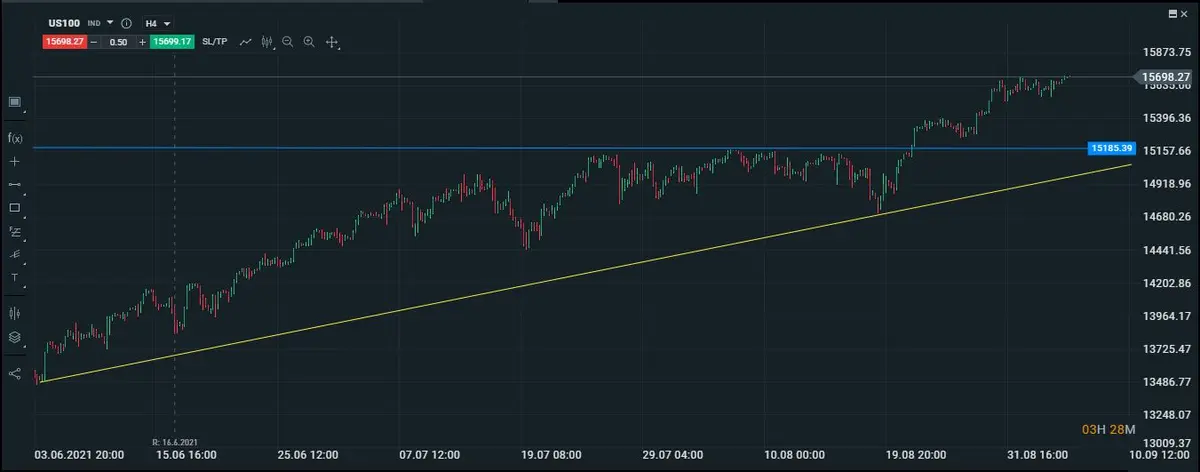The image size is (1200, 472).
Task: Open the US100 symbol dropdown arrow
Action: 110,23
